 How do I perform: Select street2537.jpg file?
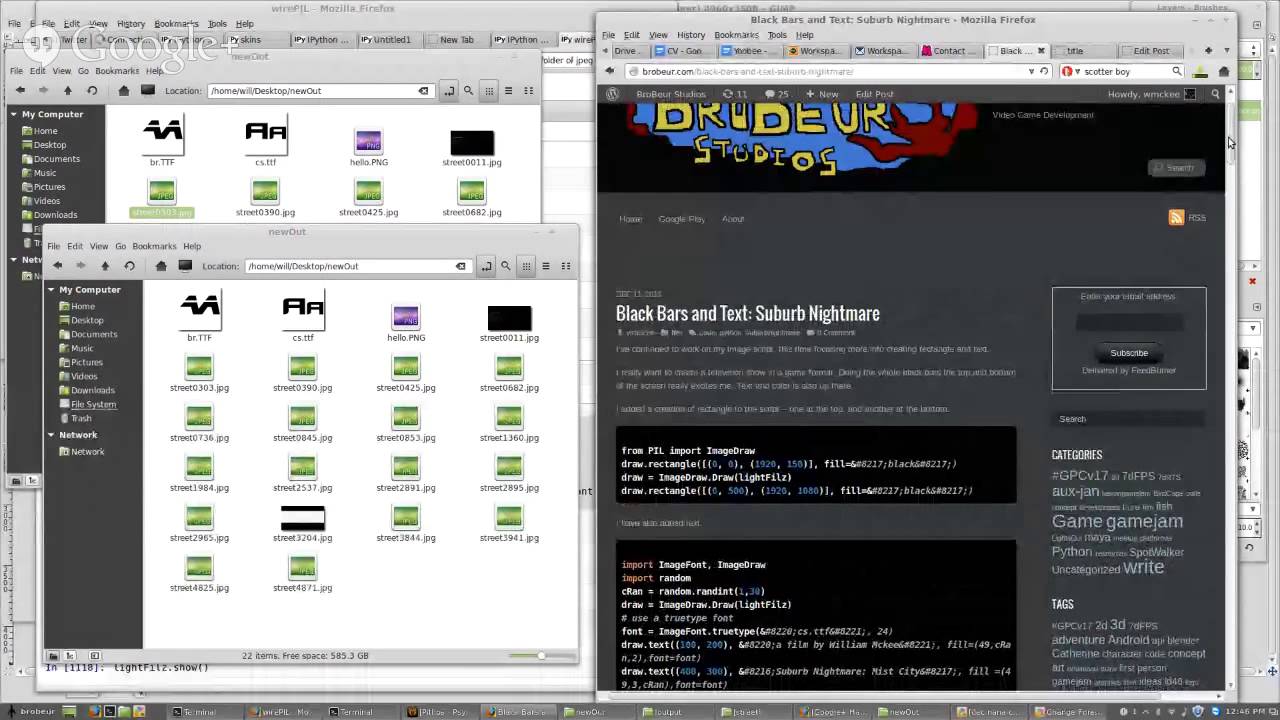click(303, 474)
